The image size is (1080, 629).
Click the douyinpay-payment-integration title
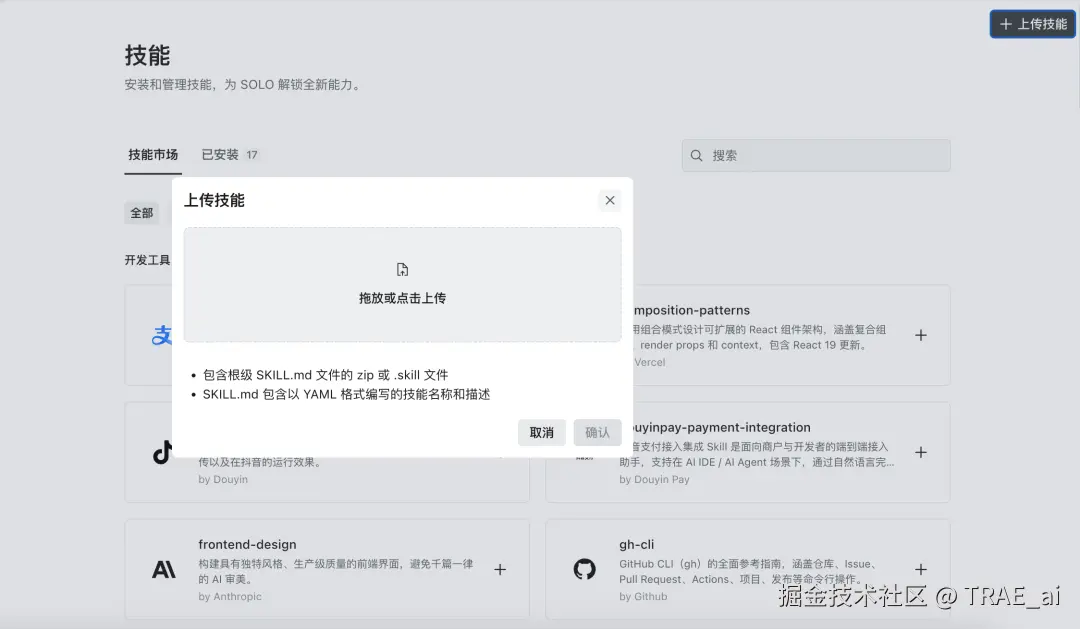[x=722, y=427]
